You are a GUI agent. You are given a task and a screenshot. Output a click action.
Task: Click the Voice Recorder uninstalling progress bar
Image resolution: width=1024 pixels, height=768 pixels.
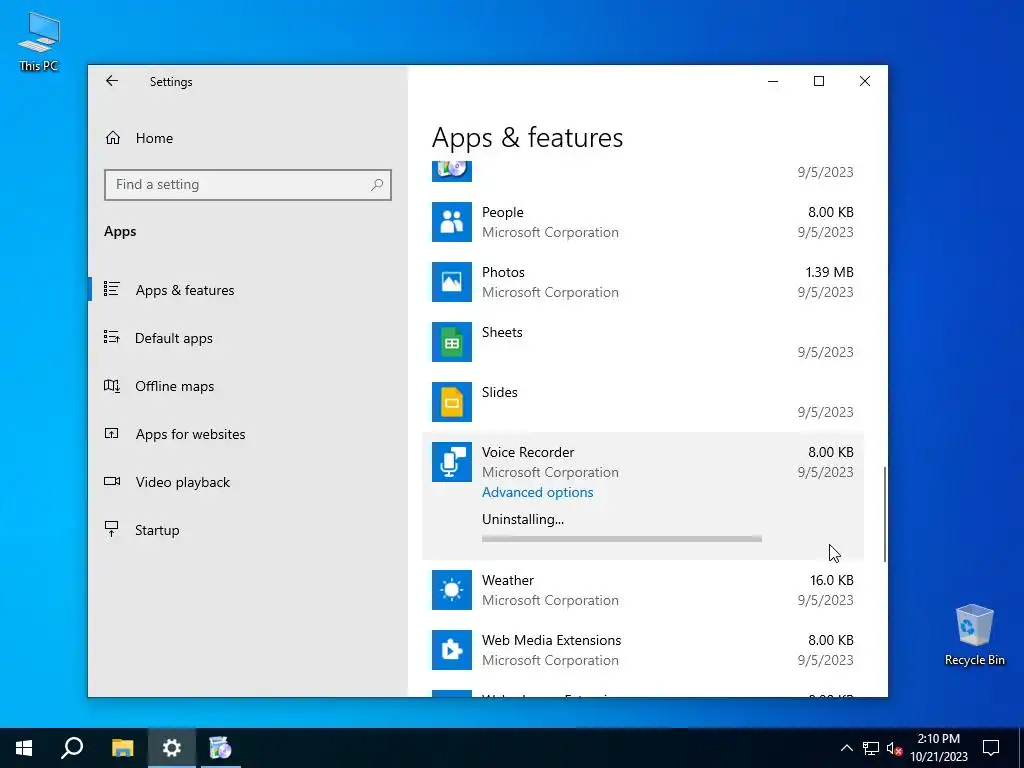pyautogui.click(x=622, y=539)
